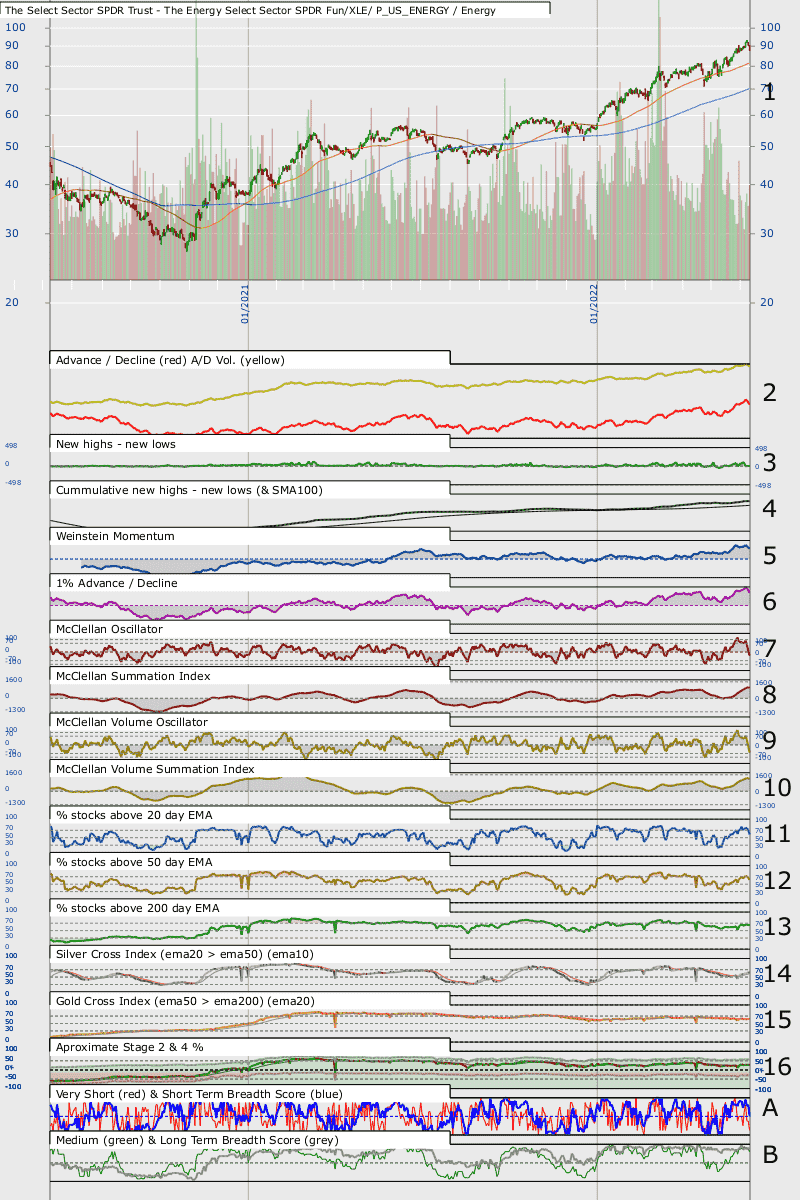This screenshot has width=800, height=1200.
Task: Click panel number 2 beside Advance/Decline chart
Action: [769, 392]
